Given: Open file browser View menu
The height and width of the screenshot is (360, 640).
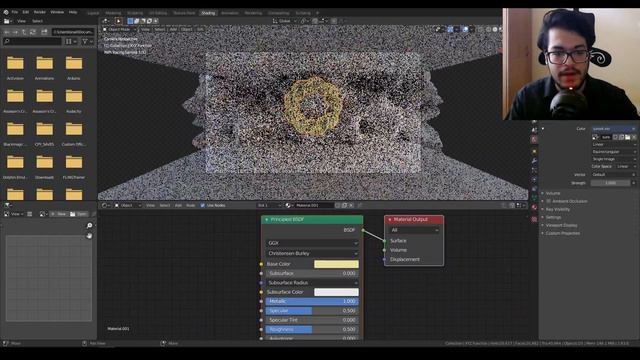Looking at the screenshot, I should click(x=21, y=21).
